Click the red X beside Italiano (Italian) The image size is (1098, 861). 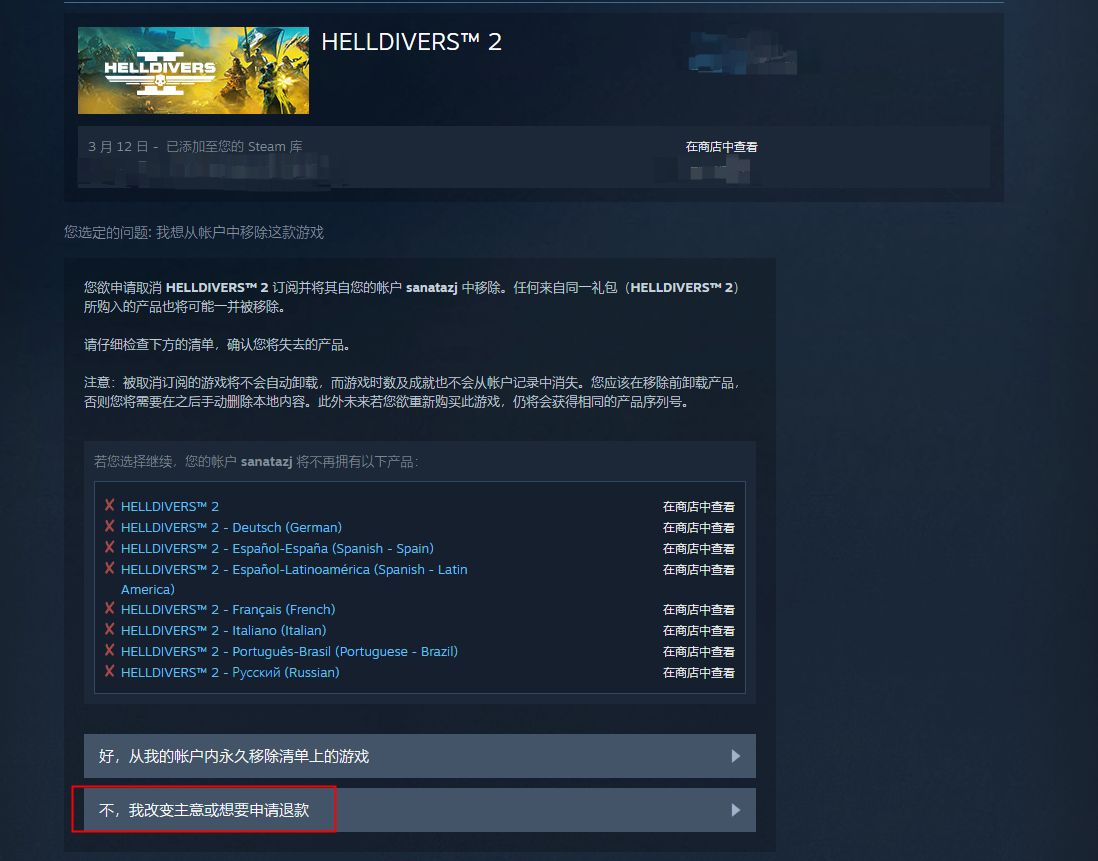pyautogui.click(x=109, y=629)
